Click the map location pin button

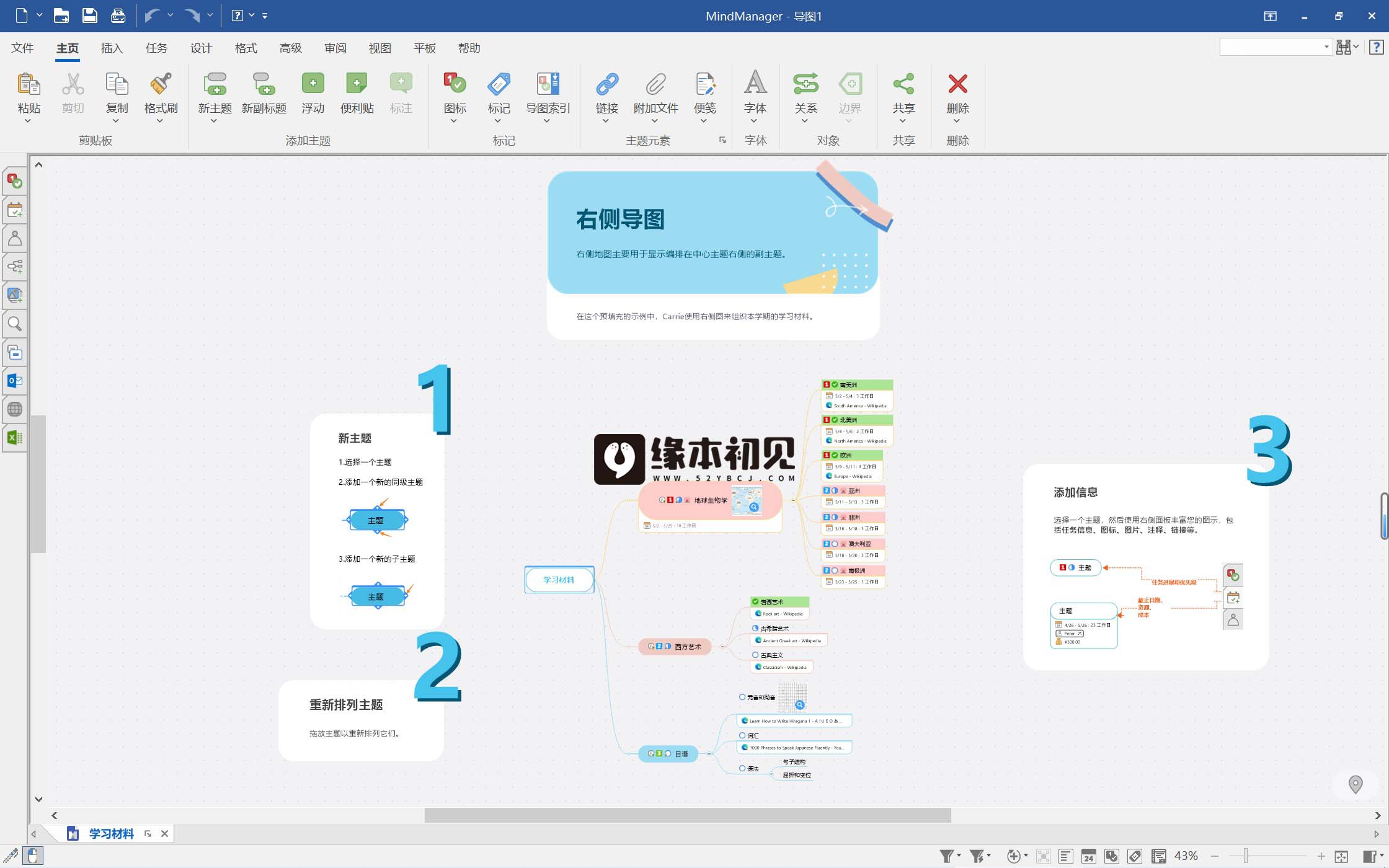point(1356,784)
